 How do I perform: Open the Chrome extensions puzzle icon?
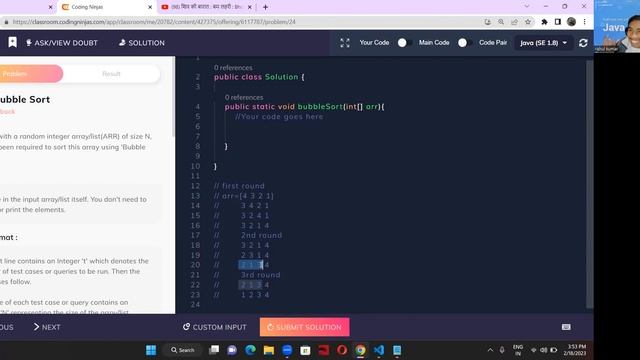[544, 22]
